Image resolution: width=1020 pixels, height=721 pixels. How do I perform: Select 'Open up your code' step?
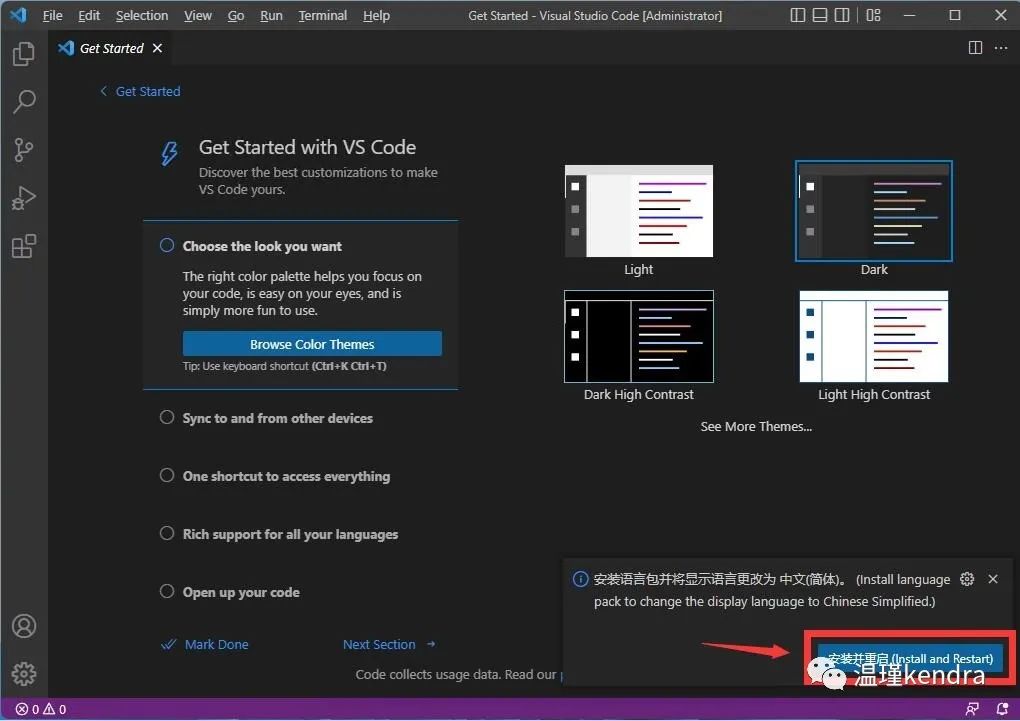[230, 592]
